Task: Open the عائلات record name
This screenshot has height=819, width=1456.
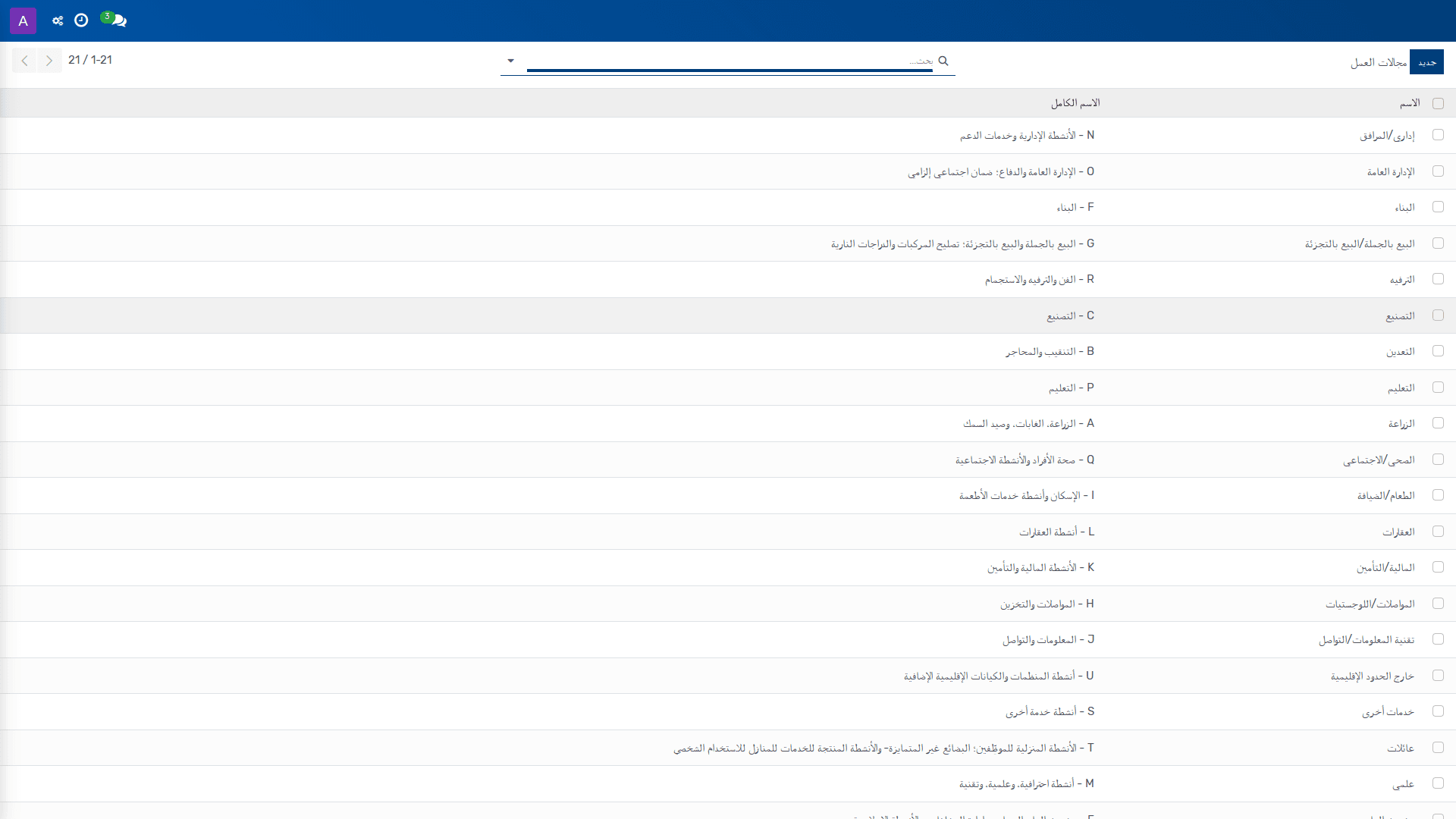Action: (x=1401, y=748)
